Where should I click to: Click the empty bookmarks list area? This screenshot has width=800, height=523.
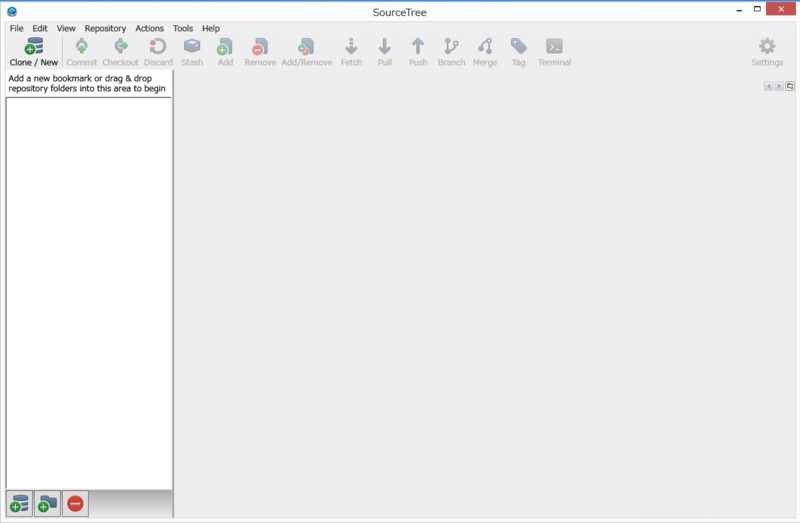pos(89,293)
